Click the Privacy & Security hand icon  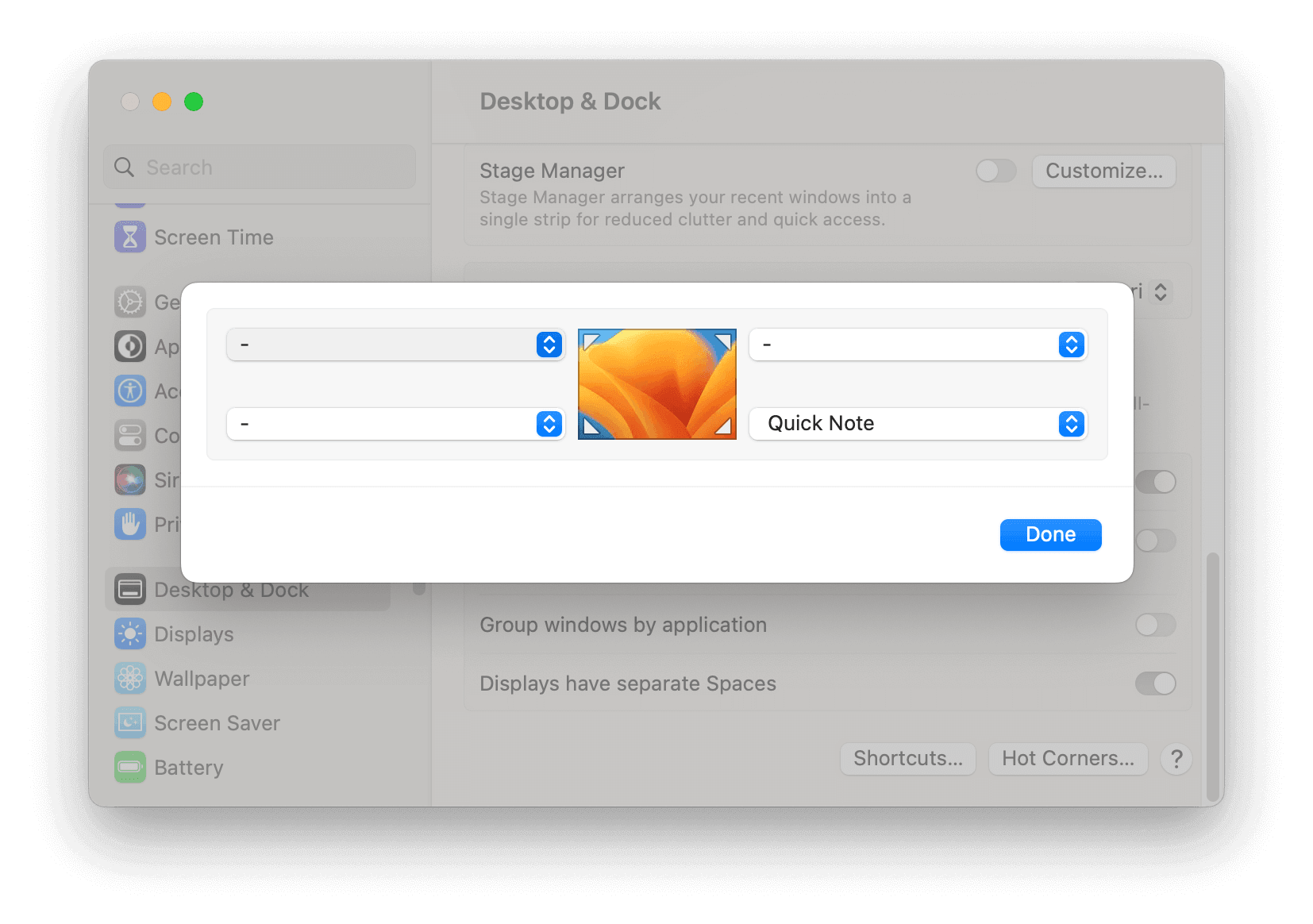pyautogui.click(x=129, y=524)
